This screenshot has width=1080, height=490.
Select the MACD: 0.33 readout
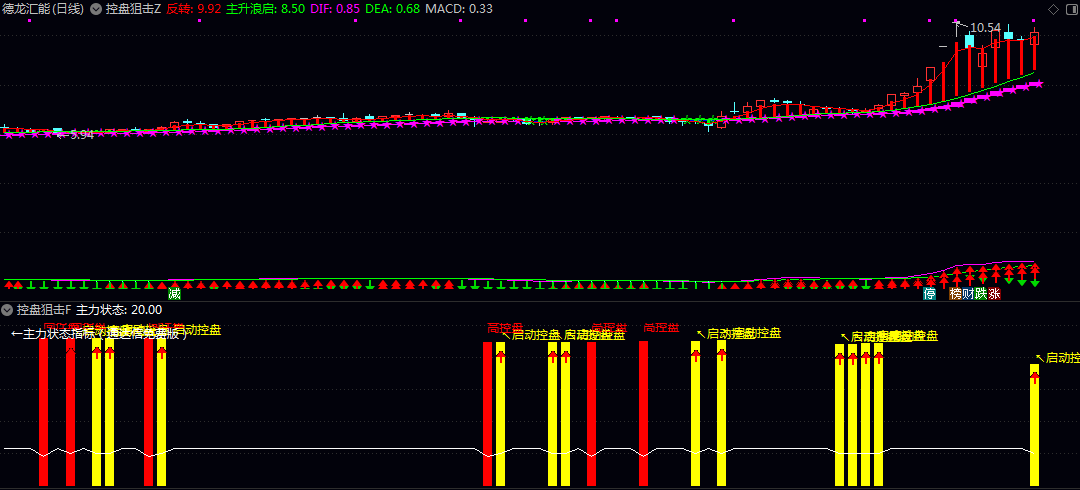(459, 9)
